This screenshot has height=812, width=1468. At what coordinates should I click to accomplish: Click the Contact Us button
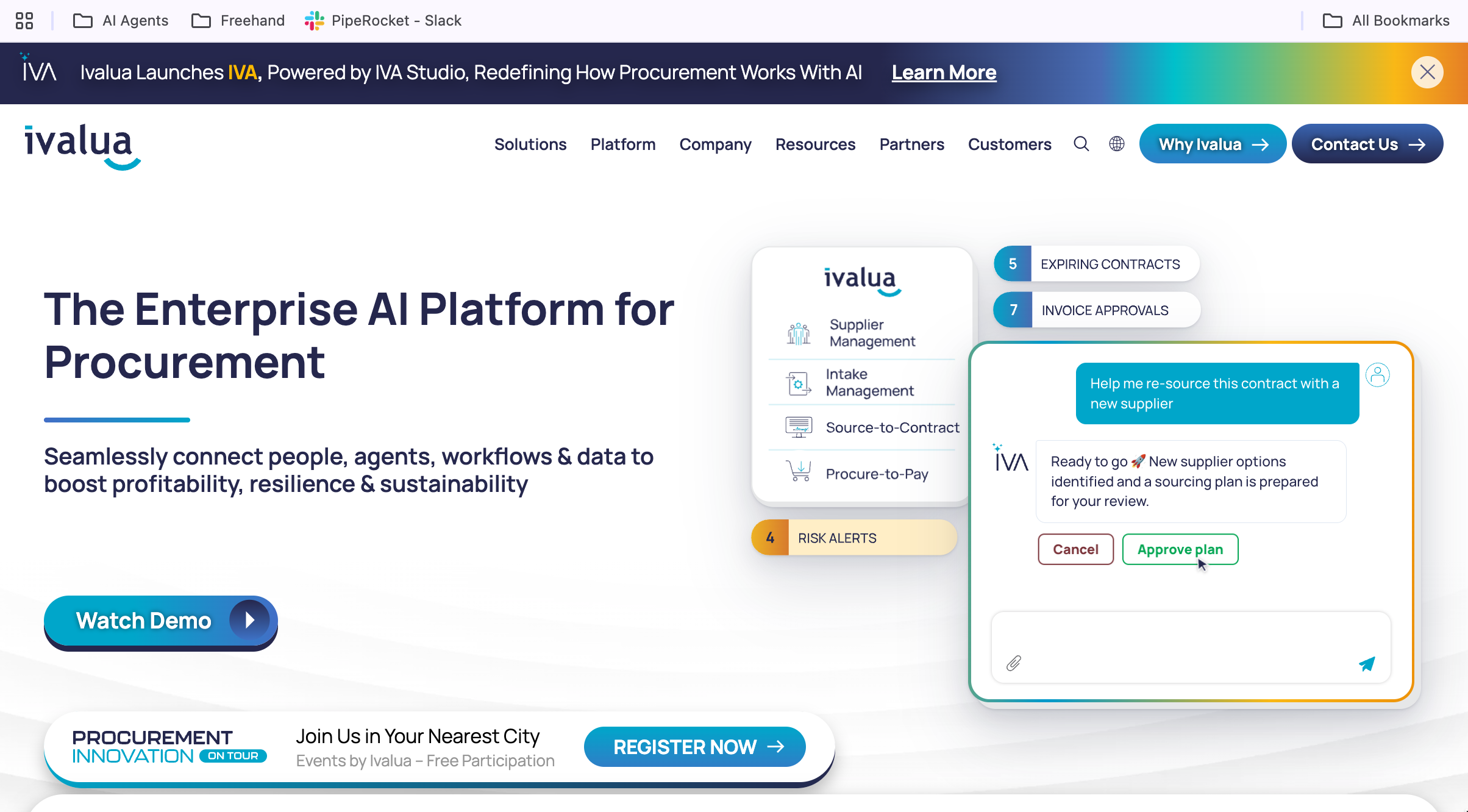click(1367, 144)
